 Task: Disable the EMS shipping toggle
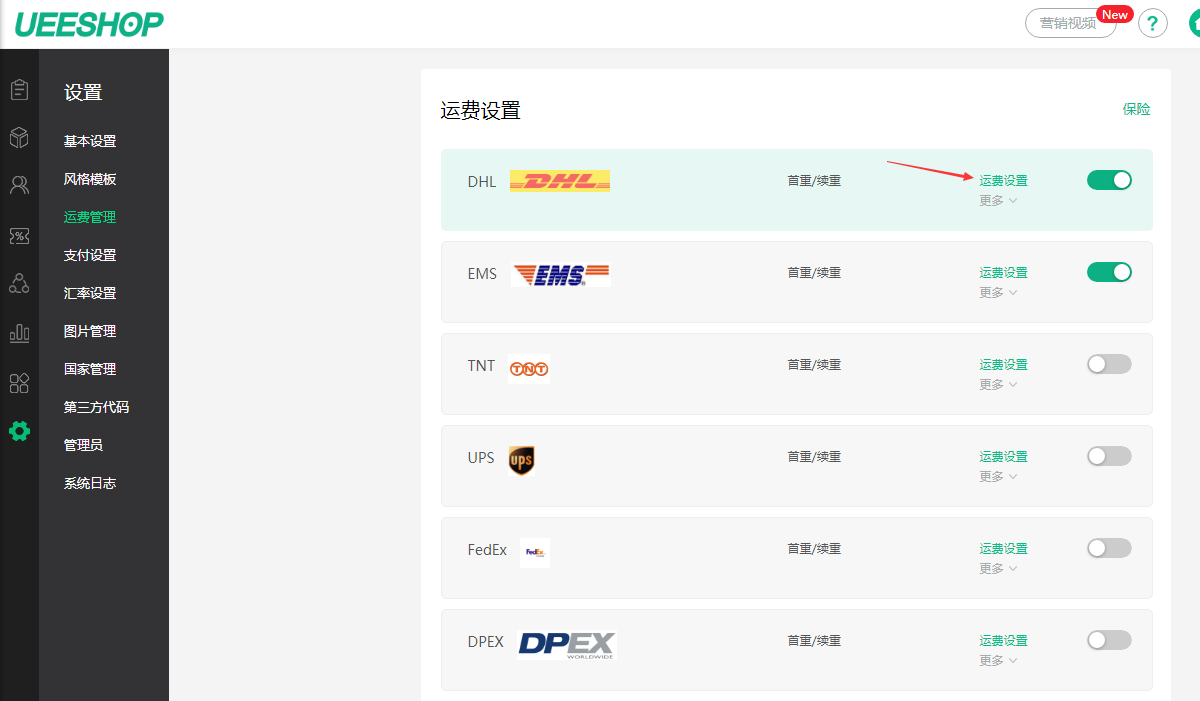[1109, 272]
